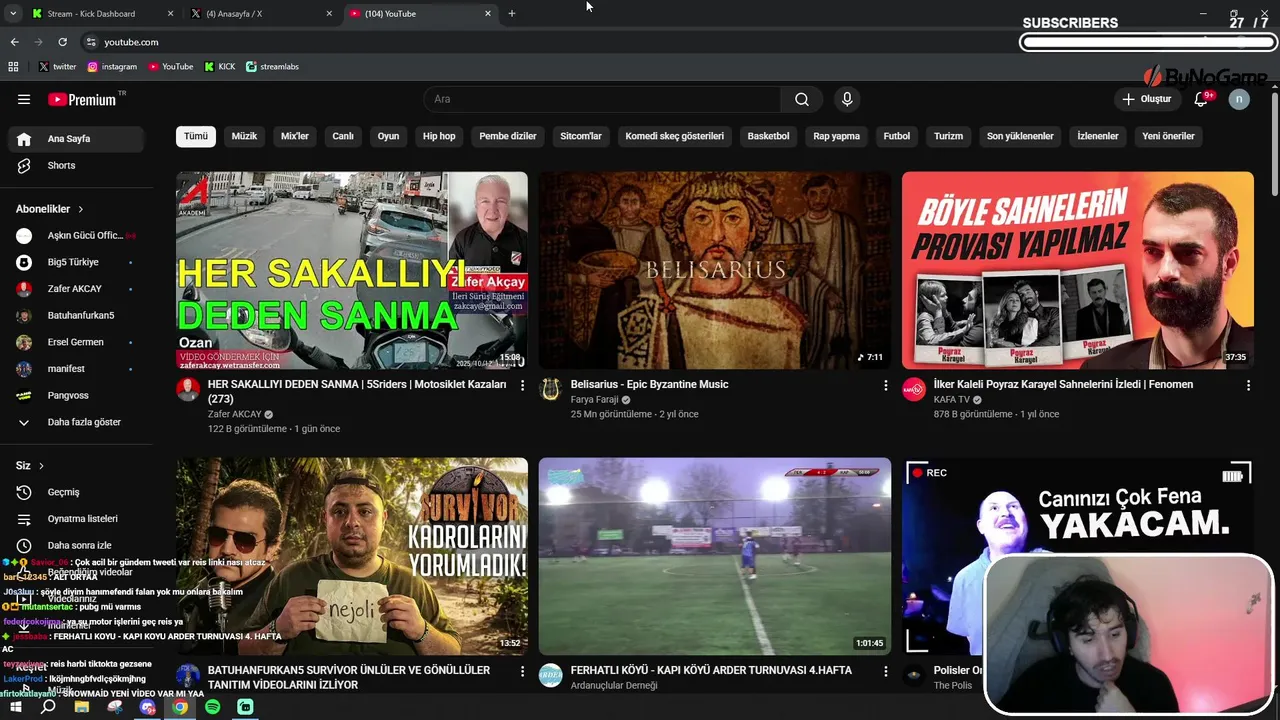Screen dimensions: 1280x720
Task: Open Zafer AKCAY channel avatar under first video
Action: coord(188,389)
